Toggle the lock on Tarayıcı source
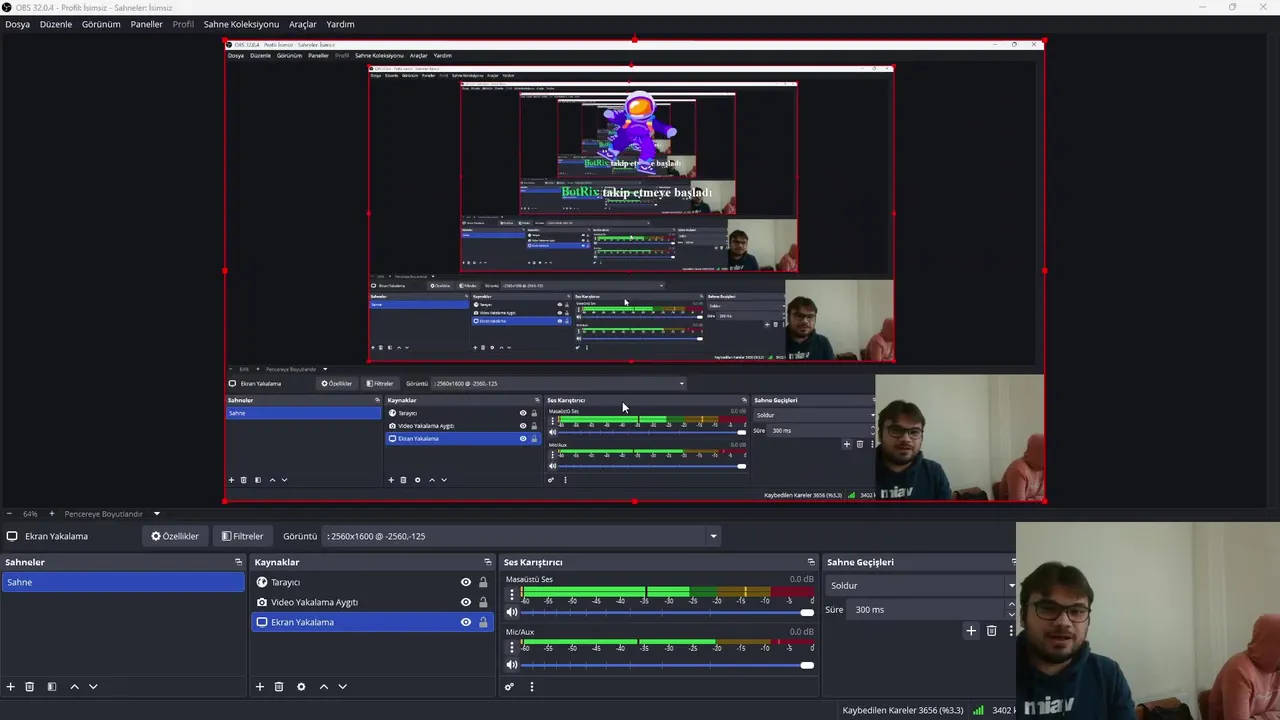 click(x=483, y=582)
